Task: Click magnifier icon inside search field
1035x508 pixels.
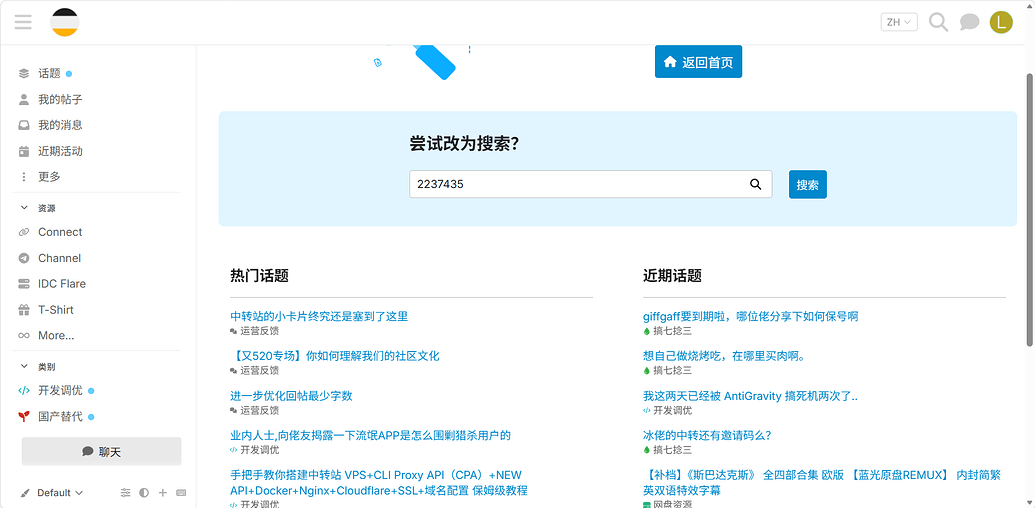Action: pos(756,184)
